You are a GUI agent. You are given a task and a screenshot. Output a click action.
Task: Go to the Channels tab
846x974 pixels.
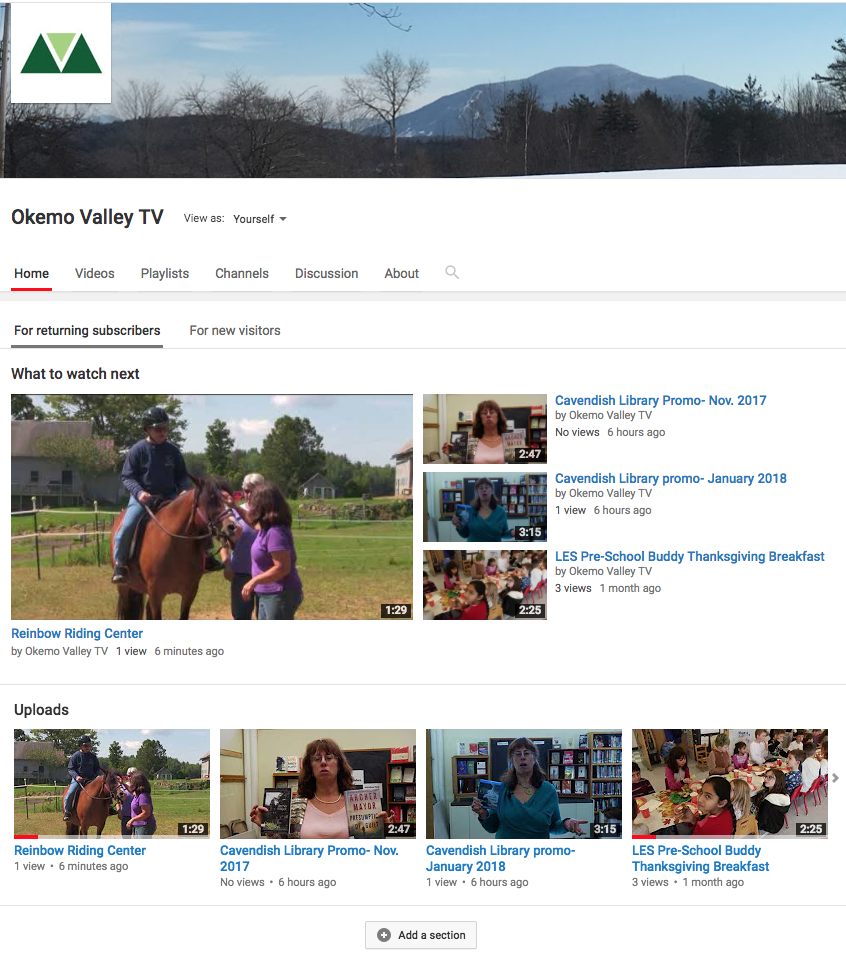pyautogui.click(x=242, y=273)
